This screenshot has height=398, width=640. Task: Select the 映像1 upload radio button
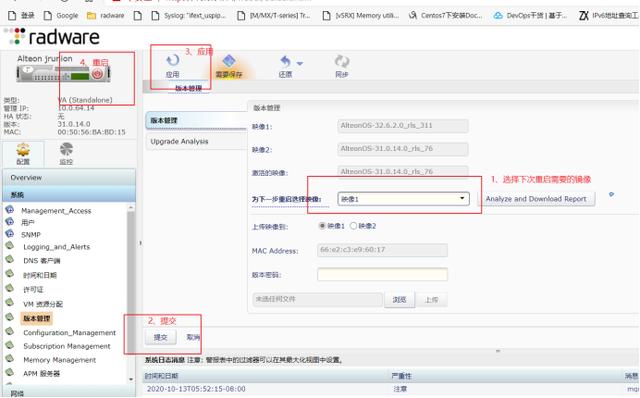pyautogui.click(x=322, y=226)
